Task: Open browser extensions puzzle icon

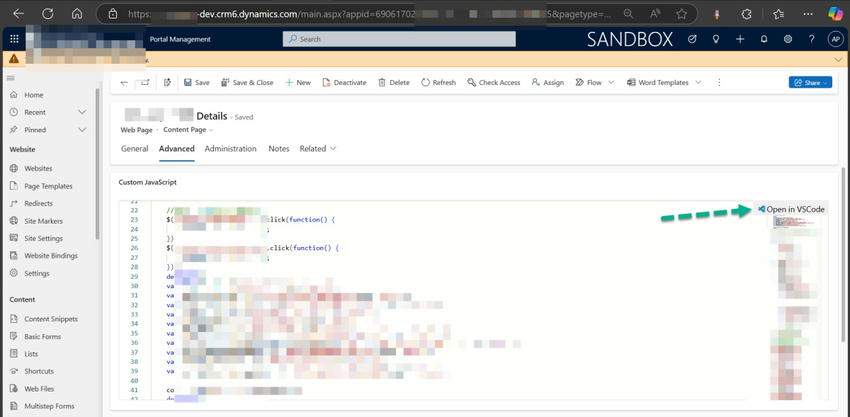Action: tap(746, 15)
